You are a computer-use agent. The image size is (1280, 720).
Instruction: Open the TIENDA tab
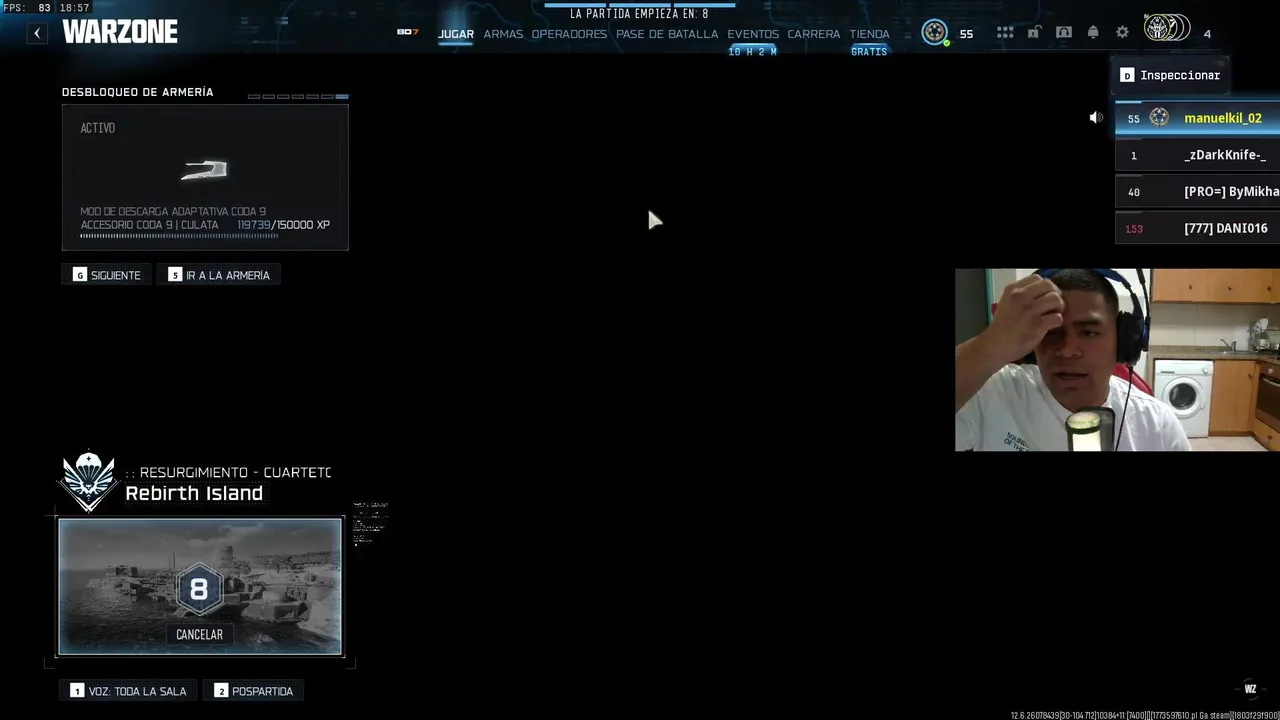click(869, 34)
